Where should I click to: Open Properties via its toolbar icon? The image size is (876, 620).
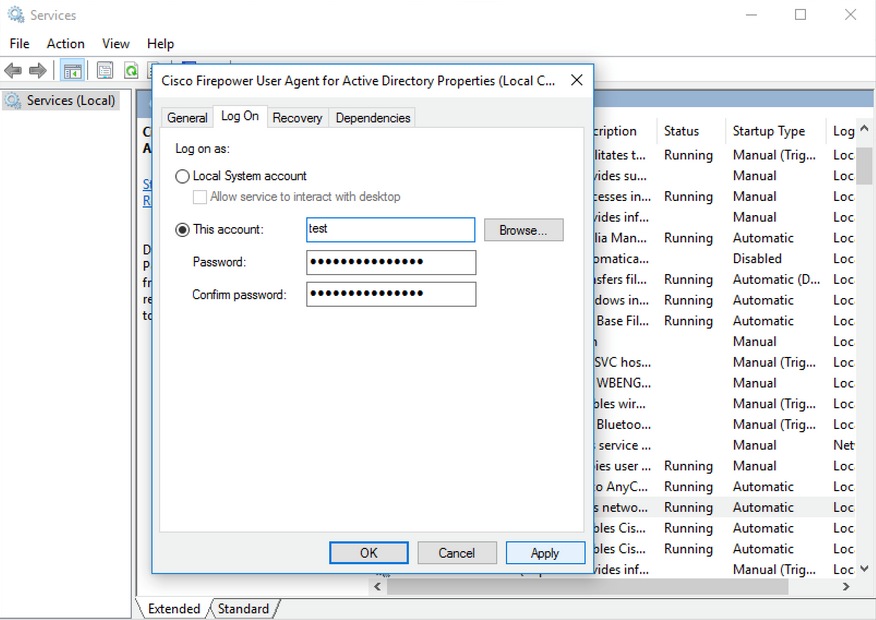104,70
